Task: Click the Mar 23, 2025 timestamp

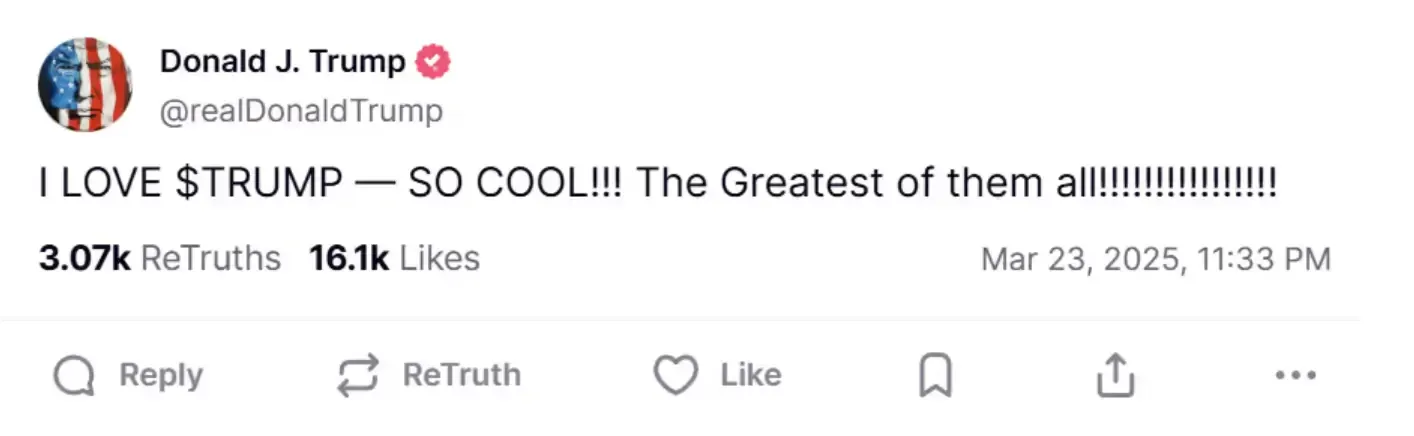Action: 1155,259
